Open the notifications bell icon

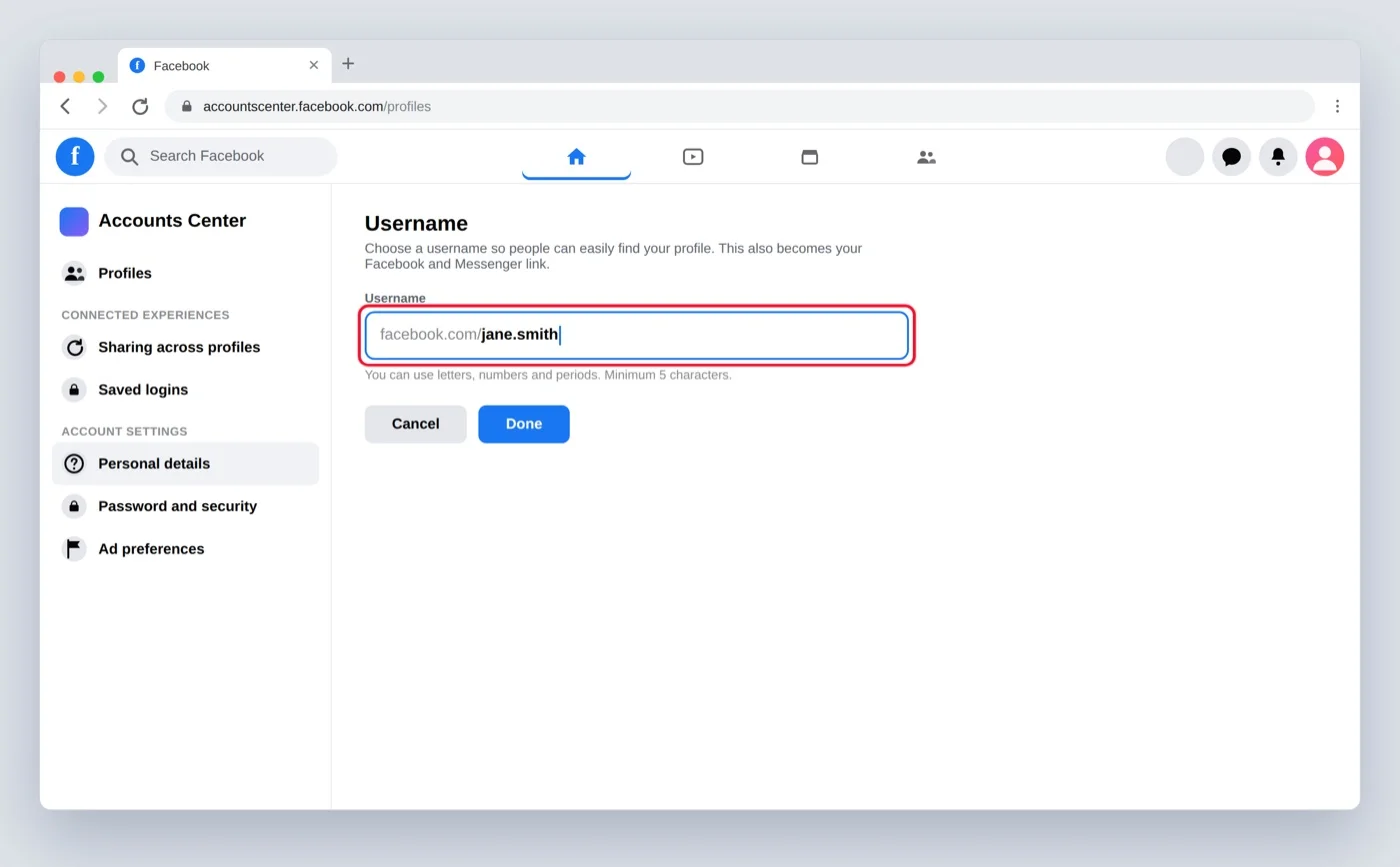(x=1278, y=156)
